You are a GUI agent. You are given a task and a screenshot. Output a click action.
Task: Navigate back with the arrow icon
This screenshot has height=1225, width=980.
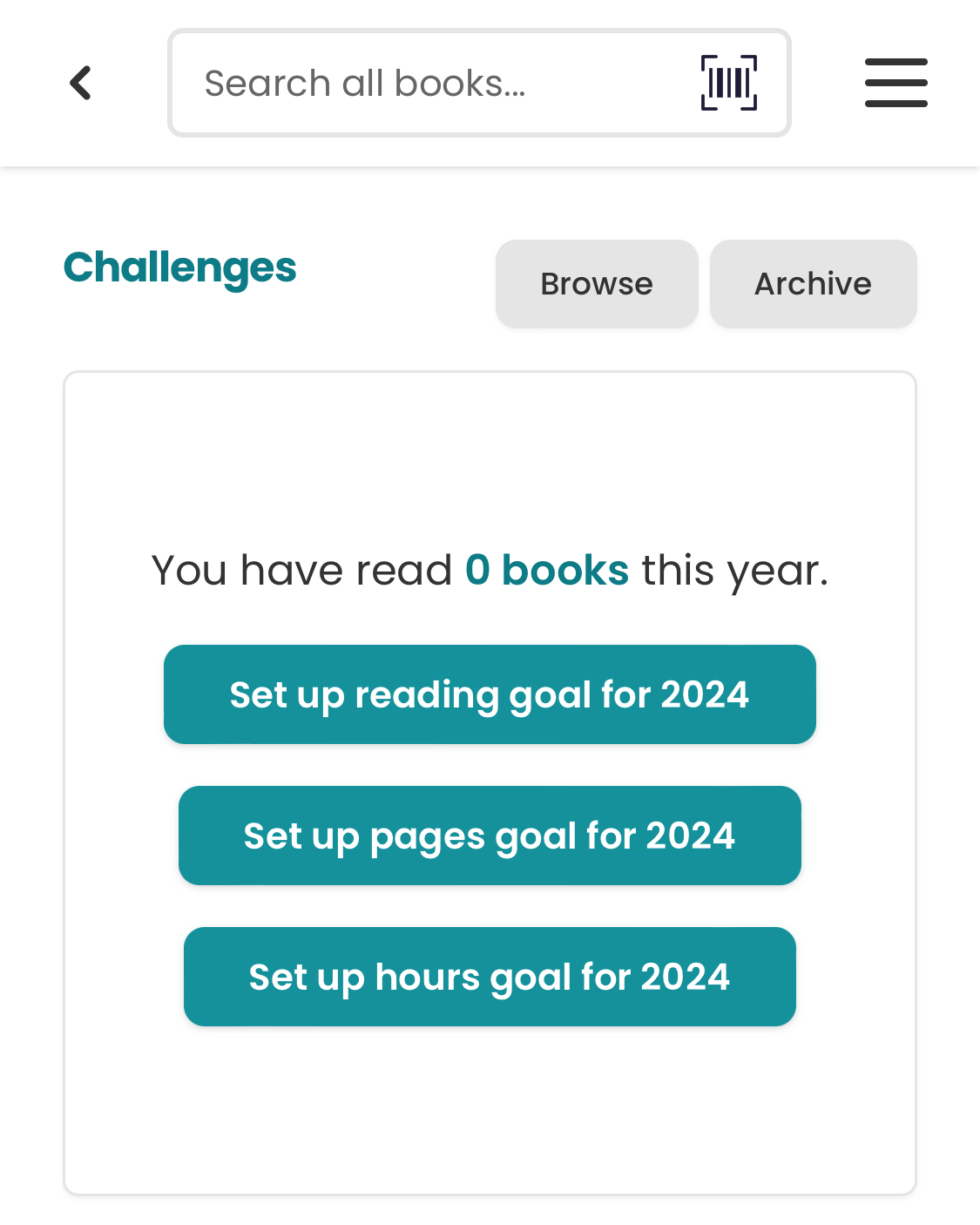pyautogui.click(x=80, y=82)
